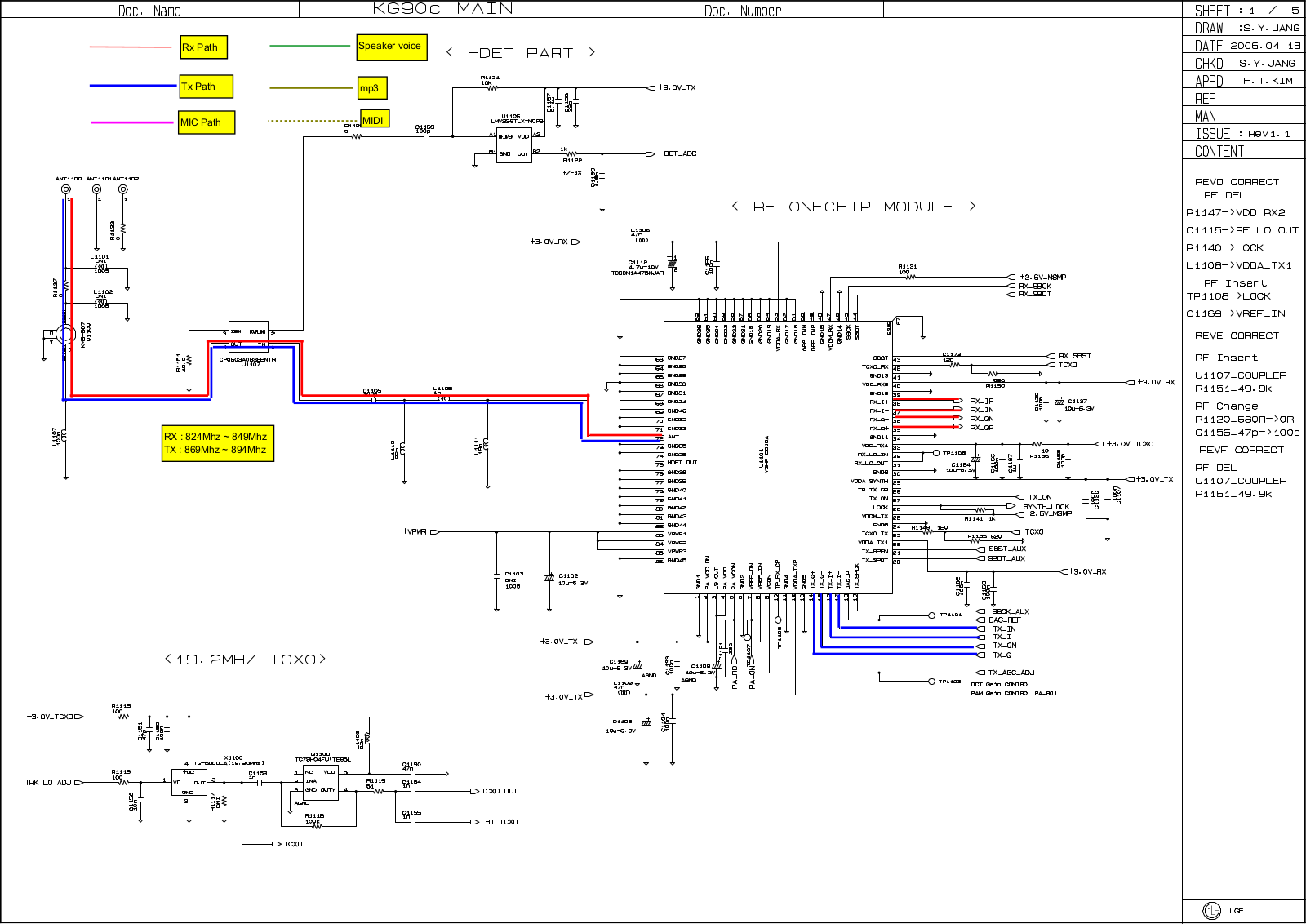1306x924 pixels.
Task: Select the yellow Tx Path legend label
Action: (x=207, y=87)
